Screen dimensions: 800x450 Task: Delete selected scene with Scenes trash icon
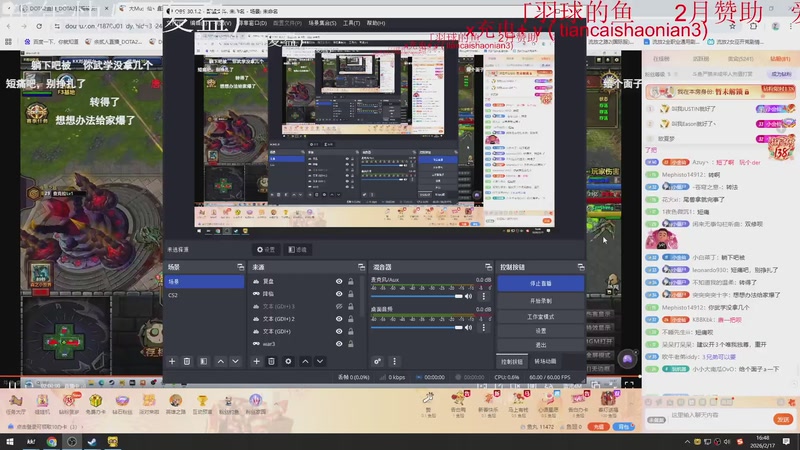pos(187,361)
